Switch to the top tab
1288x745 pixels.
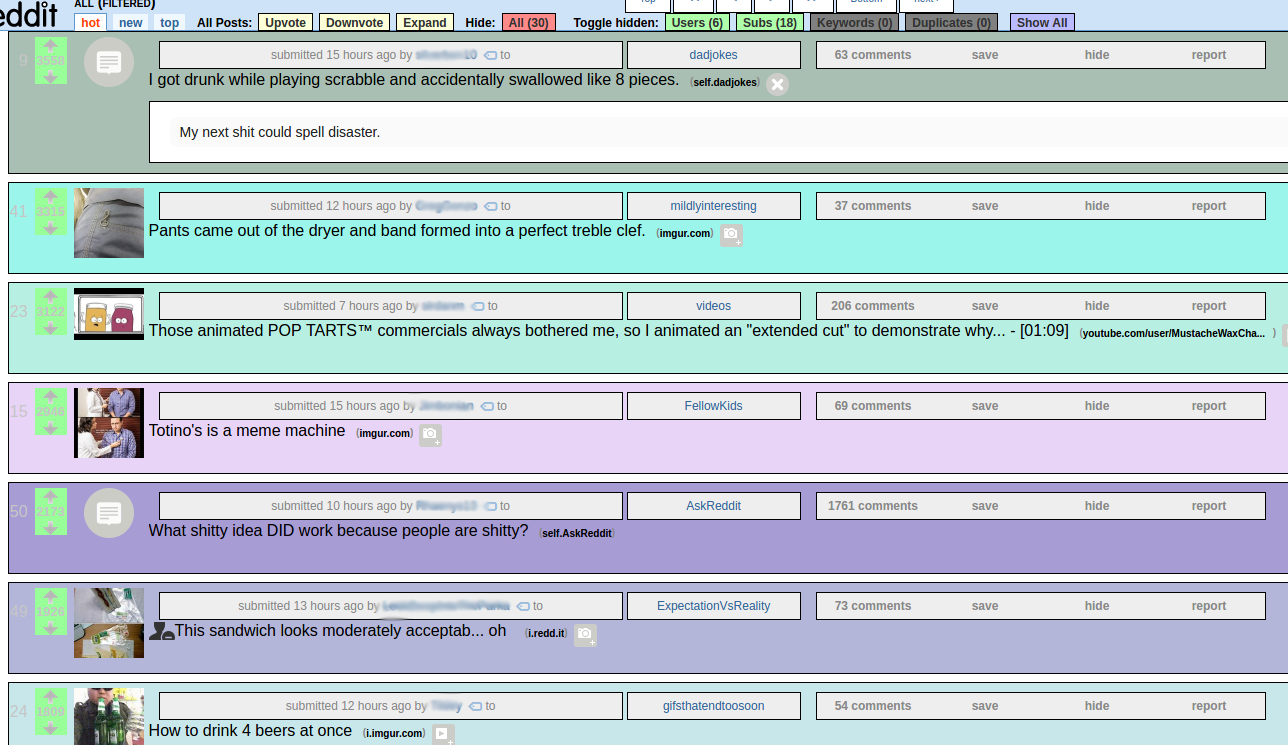coord(170,23)
